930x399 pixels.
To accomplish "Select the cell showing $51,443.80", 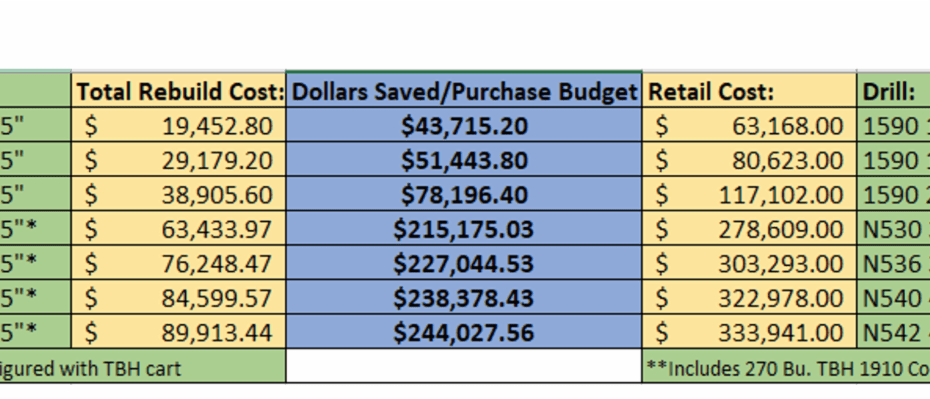I will coord(464,159).
